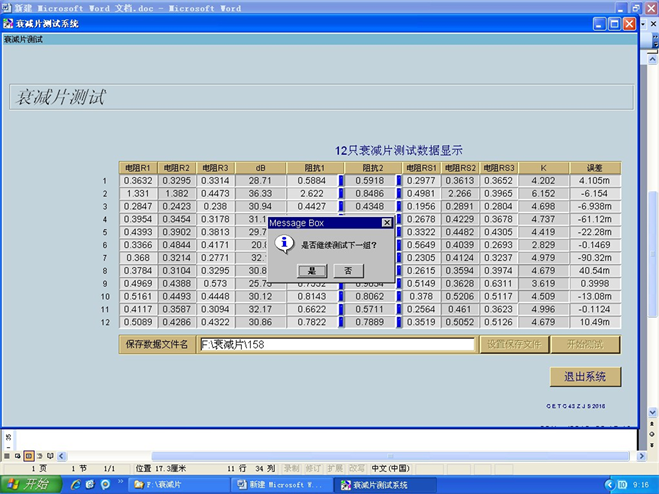
Task: Select the 电阻R1 column header
Action: pos(137,167)
